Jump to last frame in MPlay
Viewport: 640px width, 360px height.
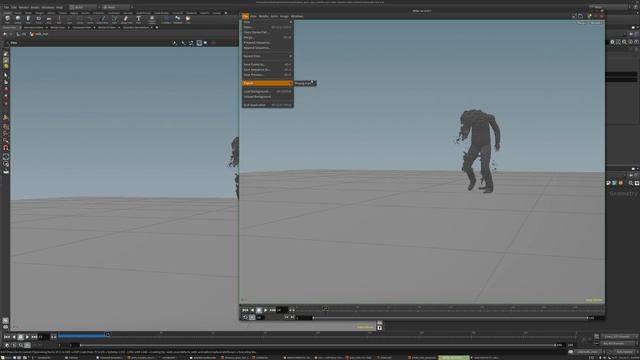(272, 310)
